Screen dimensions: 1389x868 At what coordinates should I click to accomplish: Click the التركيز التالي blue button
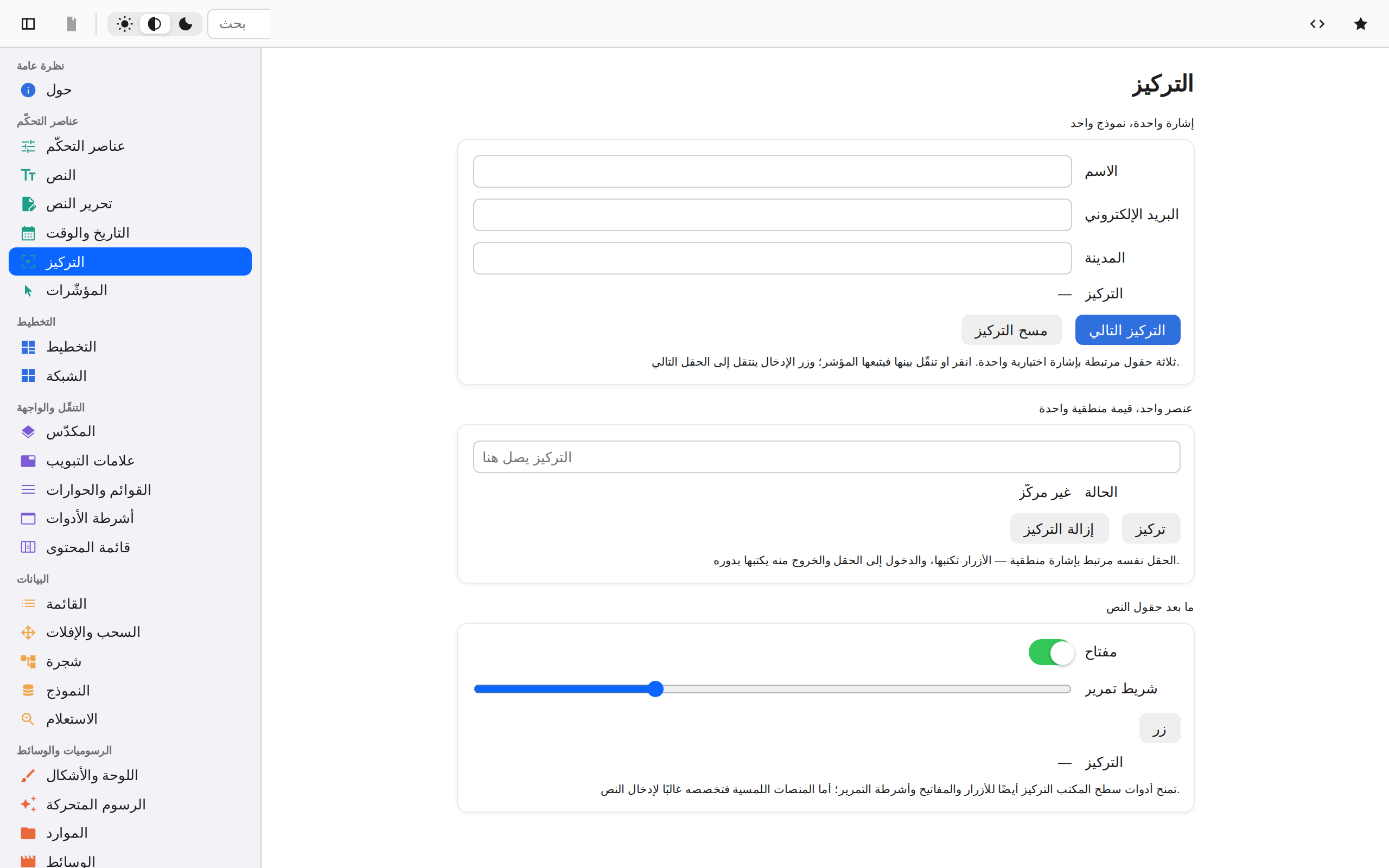pos(1127,330)
